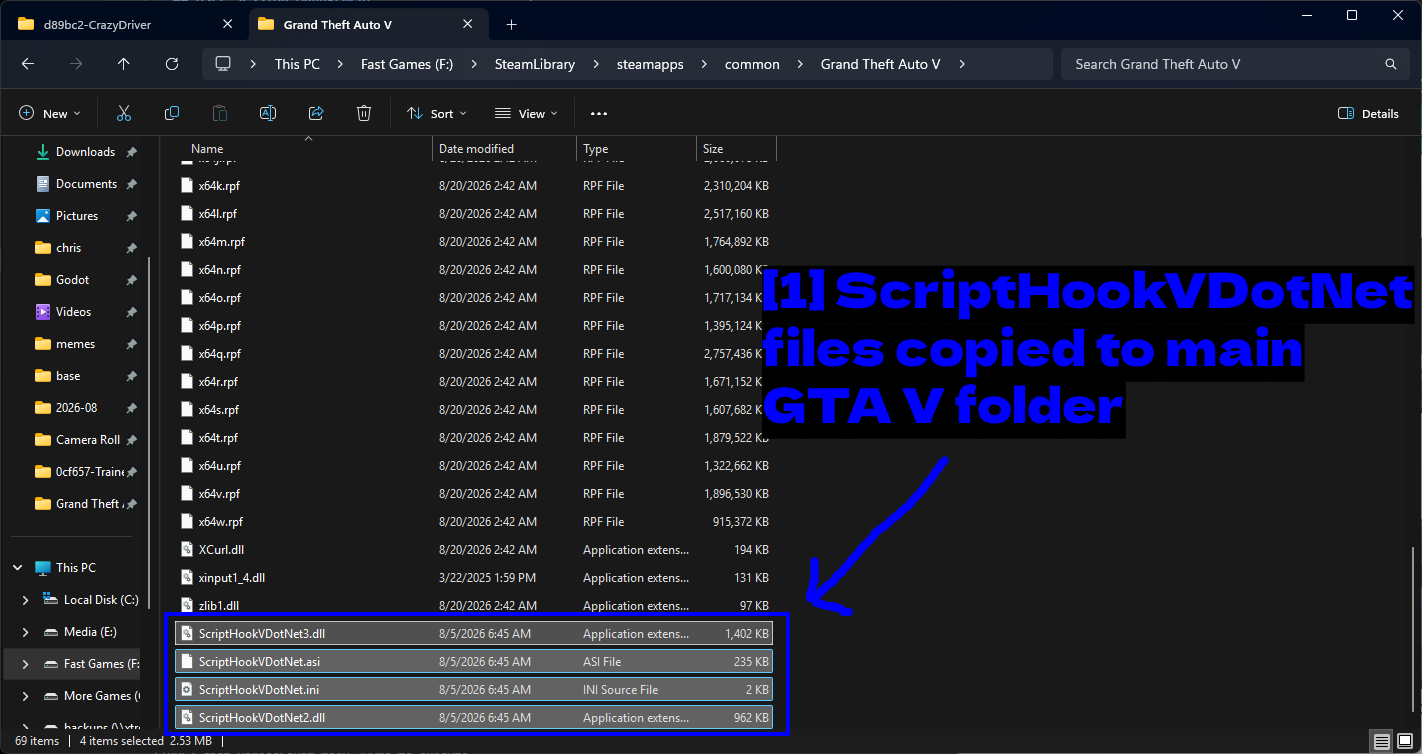
Task: Click the Search Grand Theft Auto V field
Action: tap(1234, 64)
